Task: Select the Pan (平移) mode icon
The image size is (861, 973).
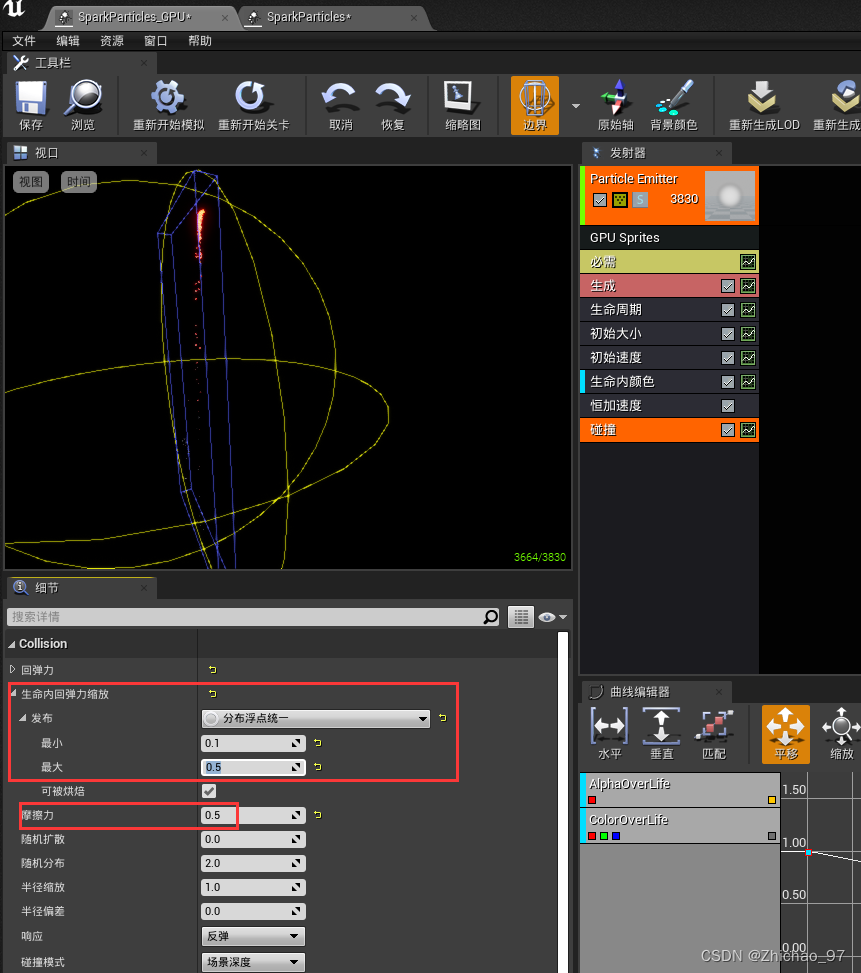Action: pyautogui.click(x=786, y=733)
